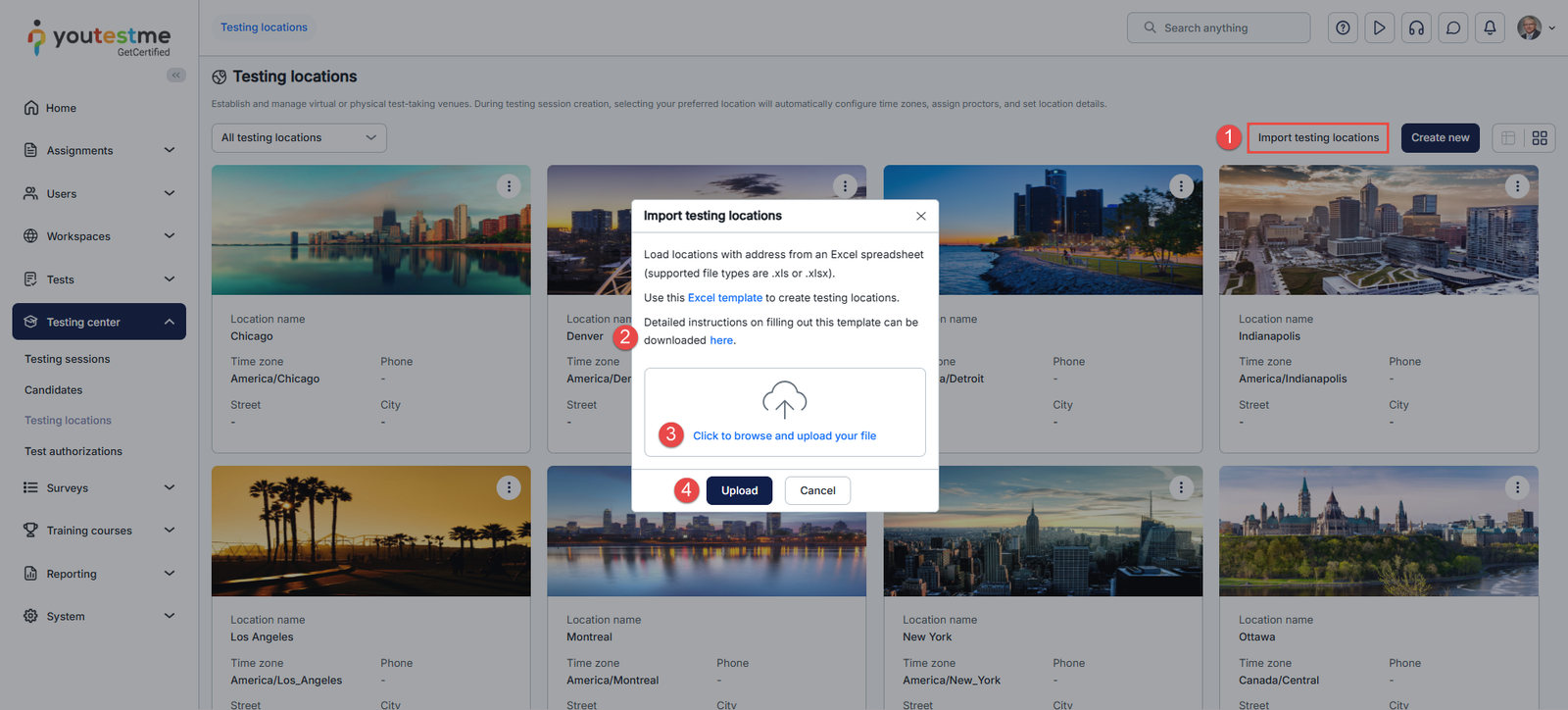The height and width of the screenshot is (710, 1568).
Task: Collapse the sidebar with double-chevron icon
Action: 176,76
